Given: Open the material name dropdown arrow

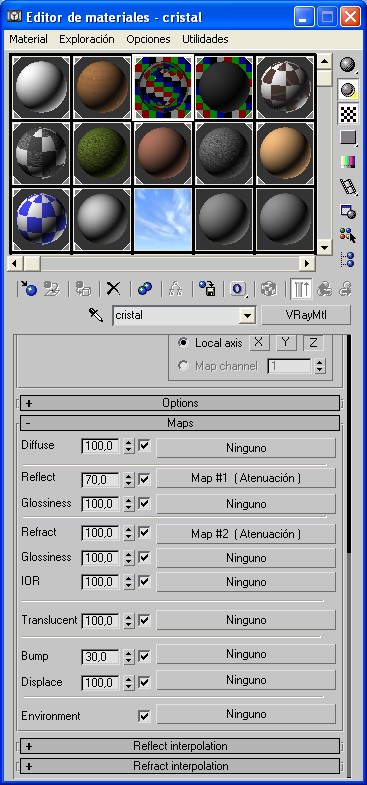Looking at the screenshot, I should pos(246,316).
